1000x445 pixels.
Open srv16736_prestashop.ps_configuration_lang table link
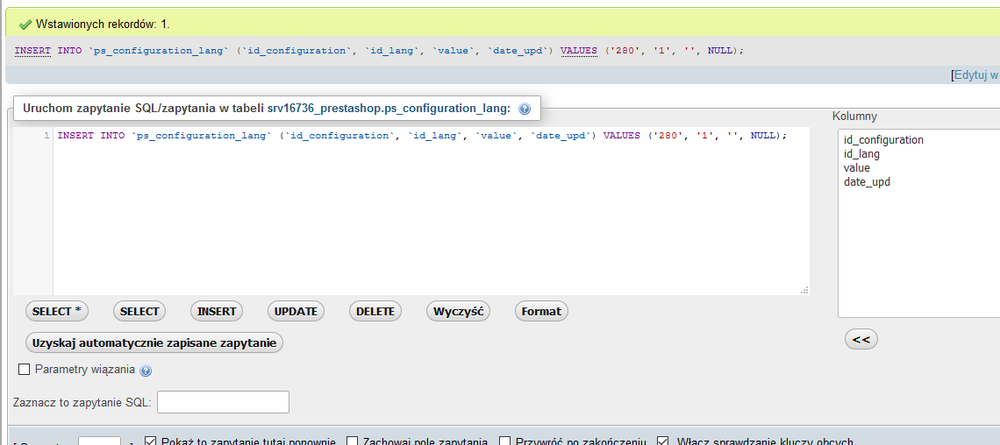(x=389, y=108)
